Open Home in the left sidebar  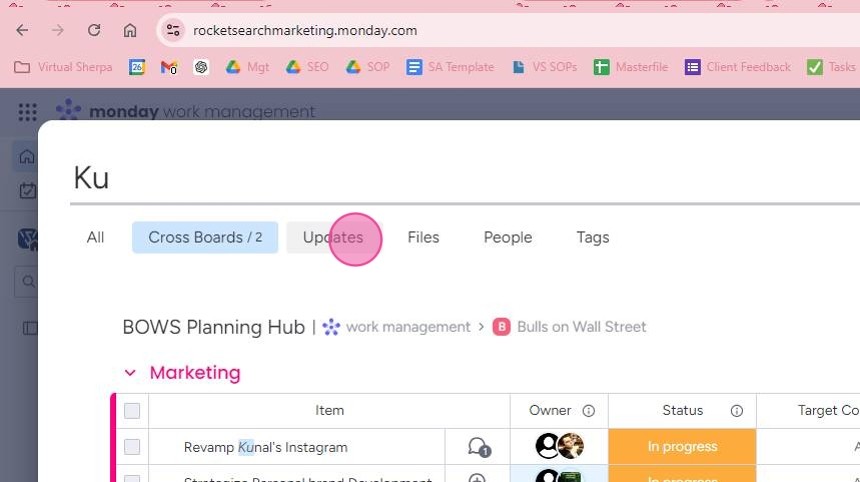coord(26,157)
